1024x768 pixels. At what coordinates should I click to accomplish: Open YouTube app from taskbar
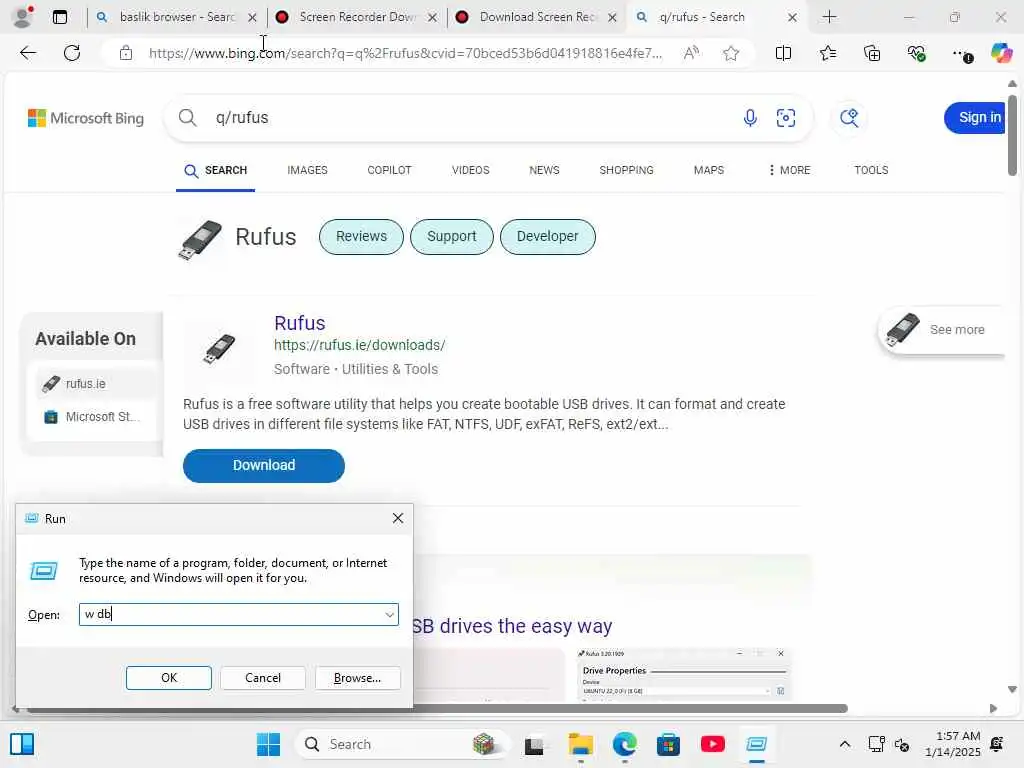click(x=712, y=744)
